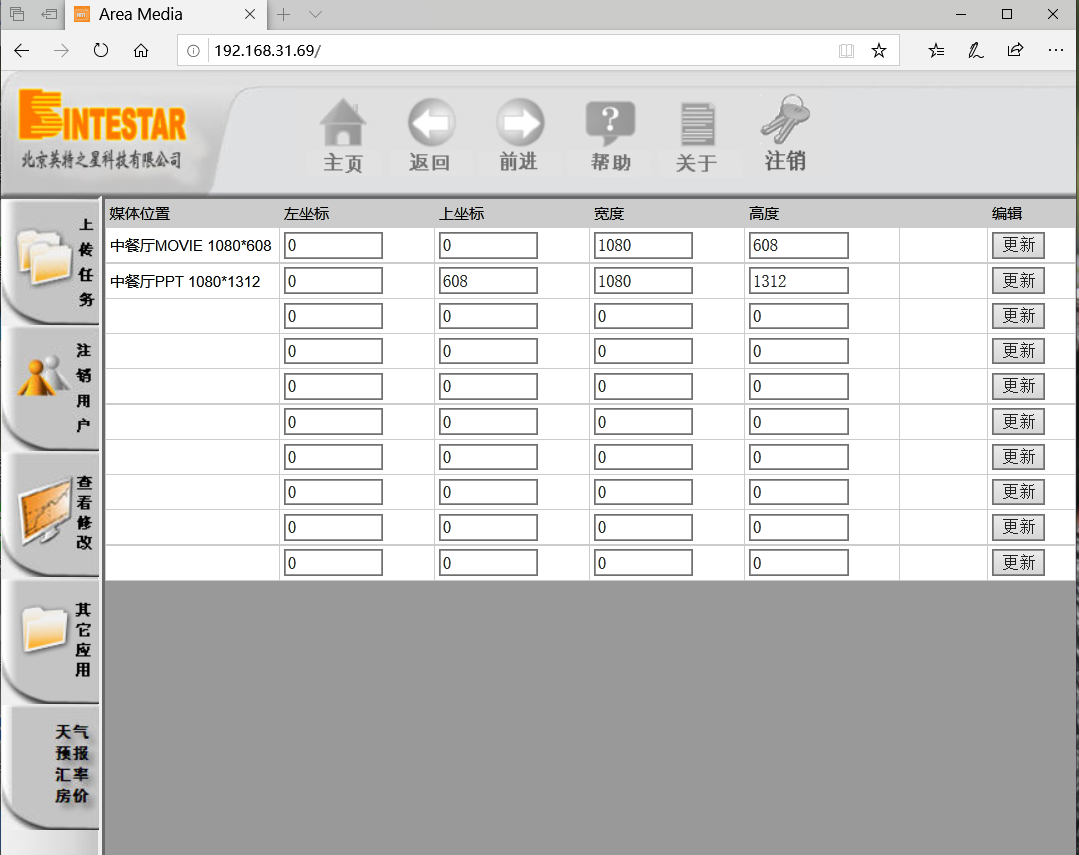Open 天气预报汇率房价 sidebar item
This screenshot has width=1079, height=855.
coord(52,765)
